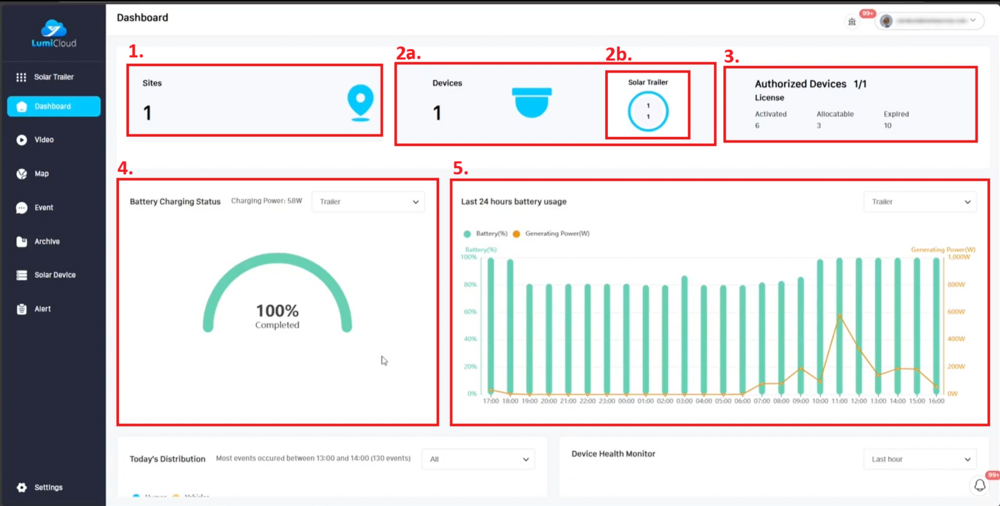Toggle the Generating Power(W) legend series
This screenshot has height=506, width=1000.
coord(551,233)
